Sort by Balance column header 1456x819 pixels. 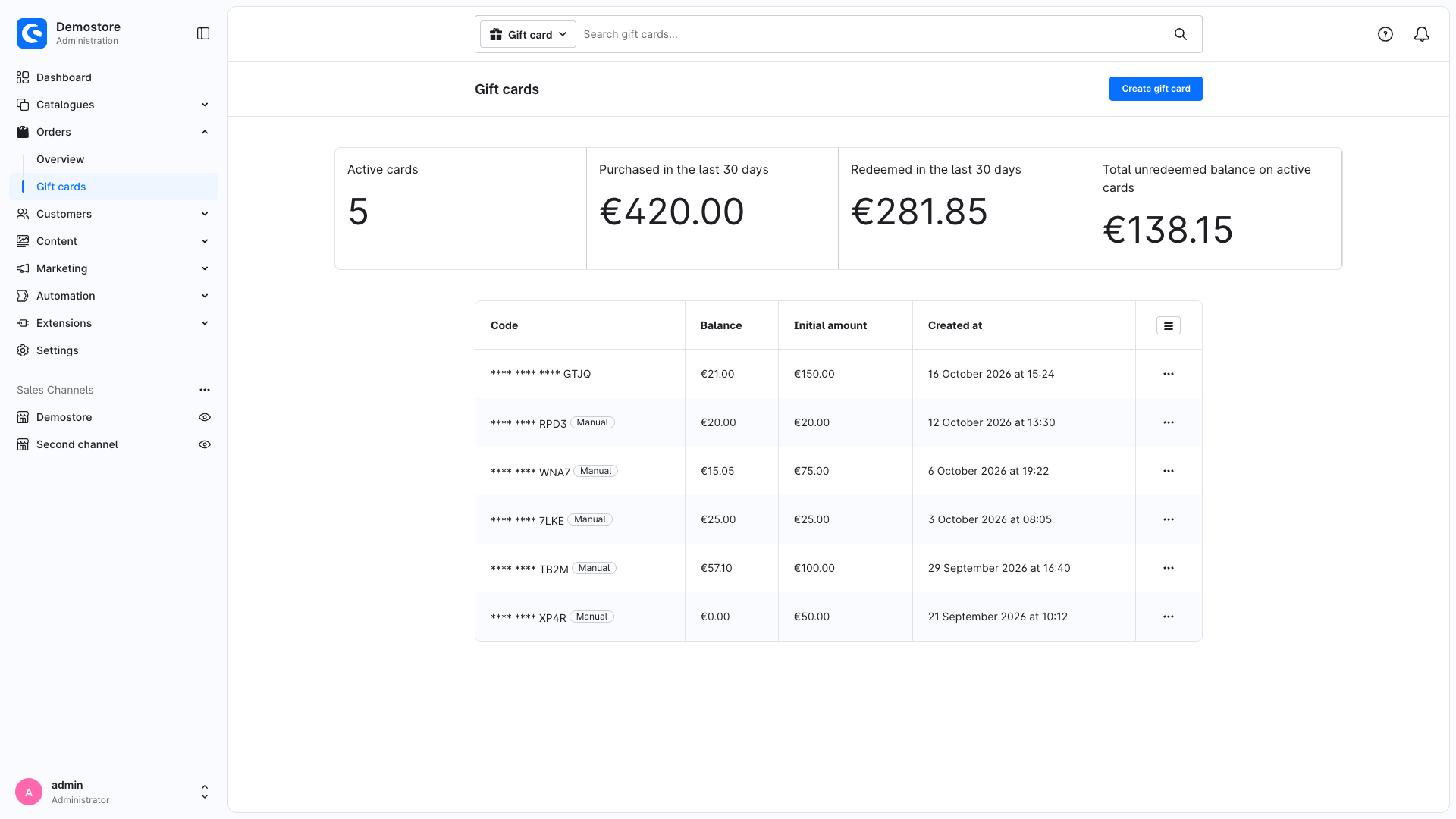(x=721, y=325)
